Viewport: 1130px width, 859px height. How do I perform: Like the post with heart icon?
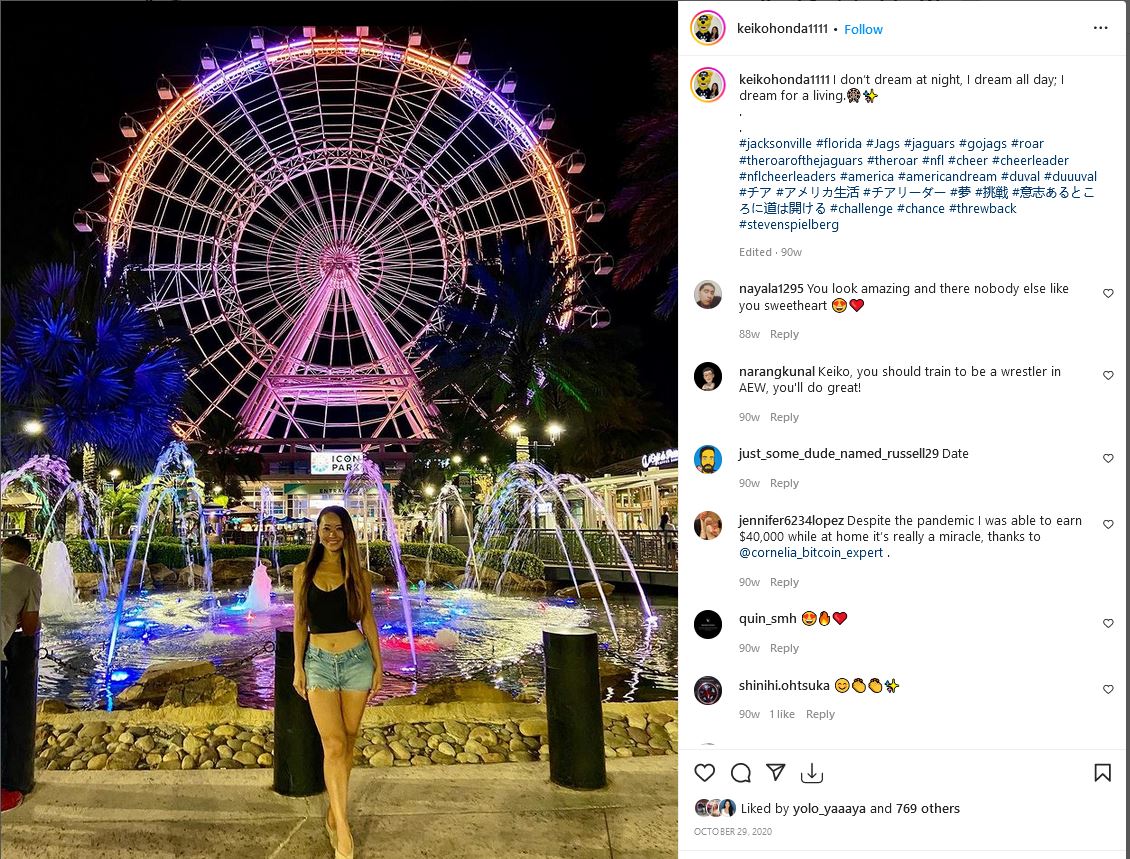pyautogui.click(x=704, y=773)
